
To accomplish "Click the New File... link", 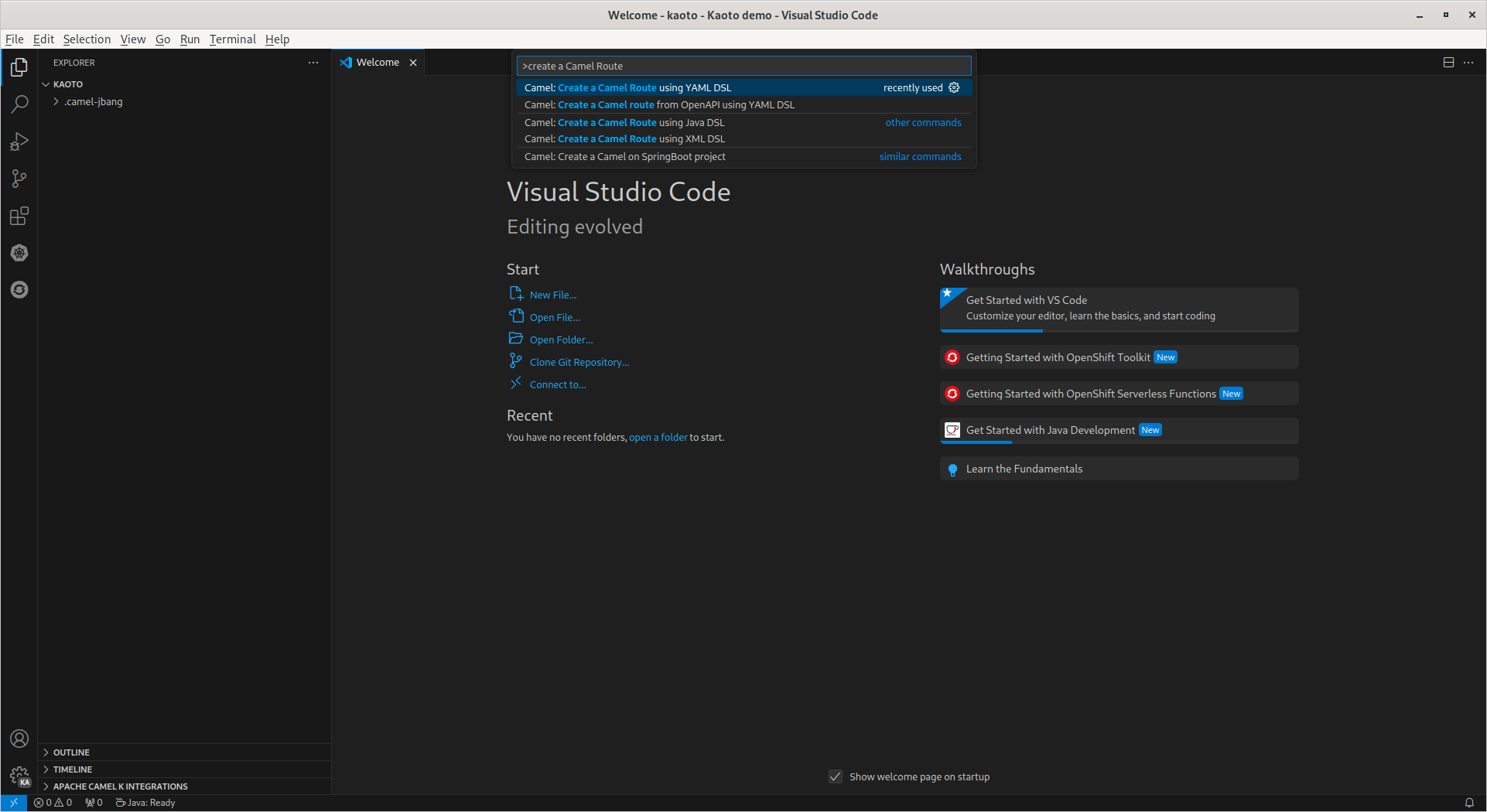I will [553, 295].
